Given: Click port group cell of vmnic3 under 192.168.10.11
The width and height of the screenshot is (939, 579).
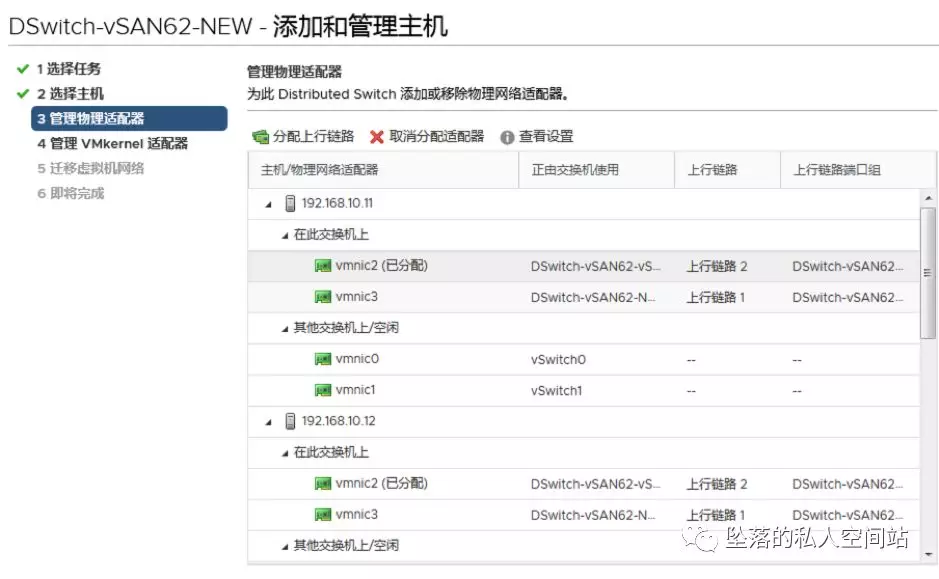Looking at the screenshot, I should (x=848, y=298).
